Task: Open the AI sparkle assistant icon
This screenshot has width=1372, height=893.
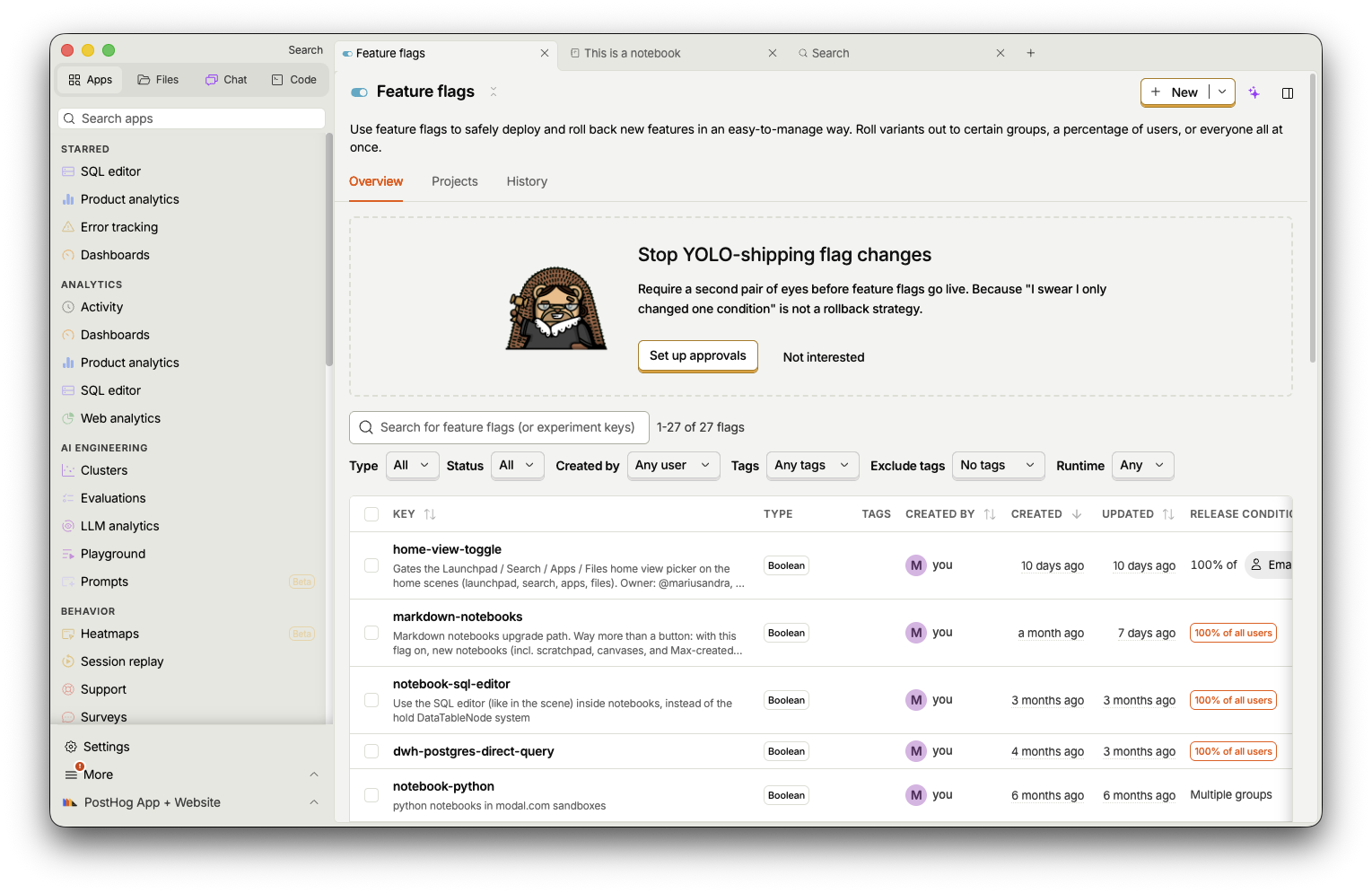Action: 1254,92
